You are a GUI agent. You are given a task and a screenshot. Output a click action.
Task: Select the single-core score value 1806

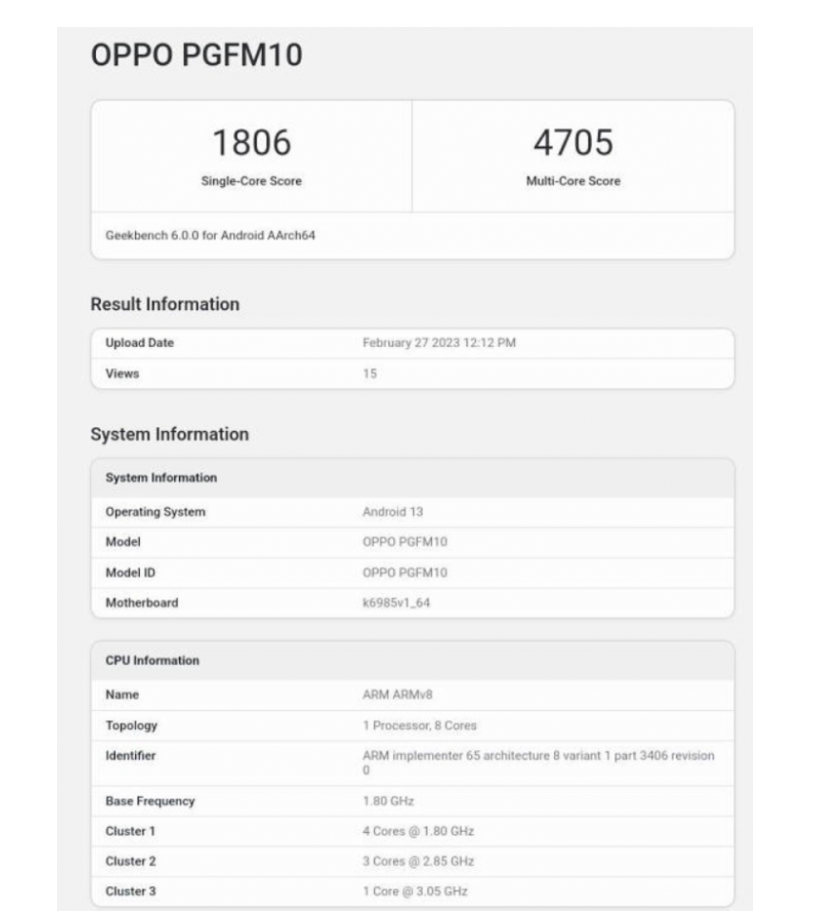[x=252, y=142]
